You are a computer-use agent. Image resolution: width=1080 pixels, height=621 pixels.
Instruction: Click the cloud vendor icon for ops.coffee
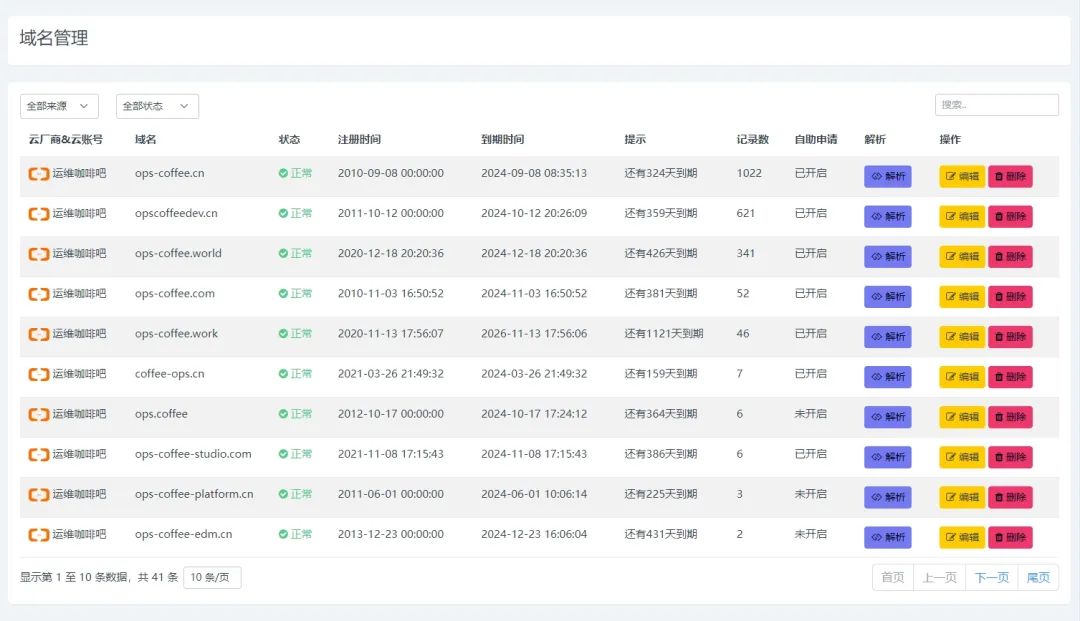point(38,414)
